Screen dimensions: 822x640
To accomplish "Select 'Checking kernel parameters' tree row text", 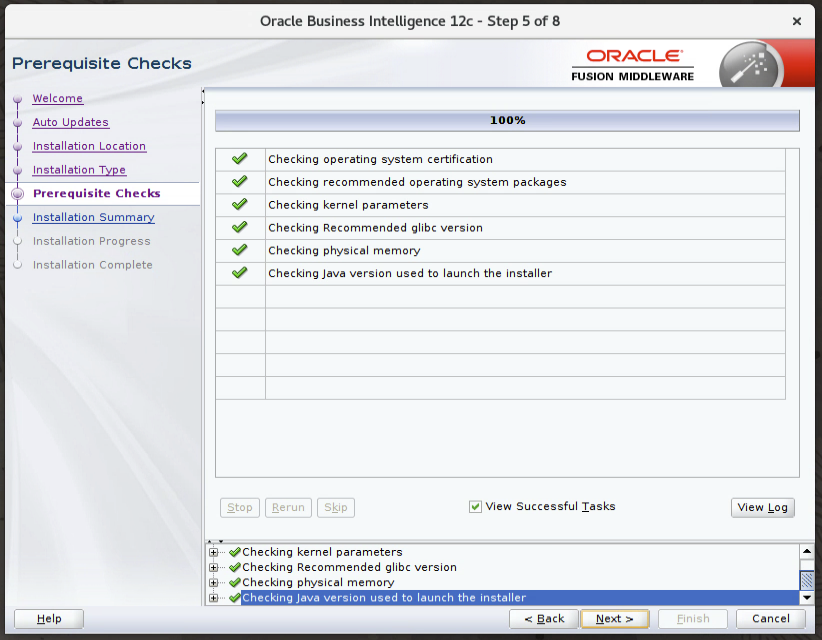I will click(322, 552).
